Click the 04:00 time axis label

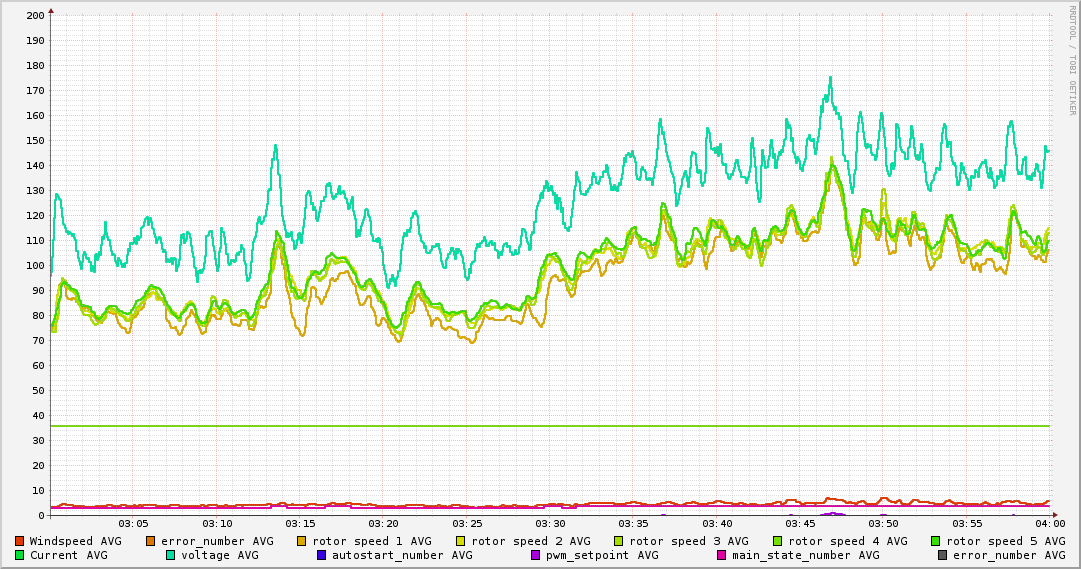(x=1050, y=524)
